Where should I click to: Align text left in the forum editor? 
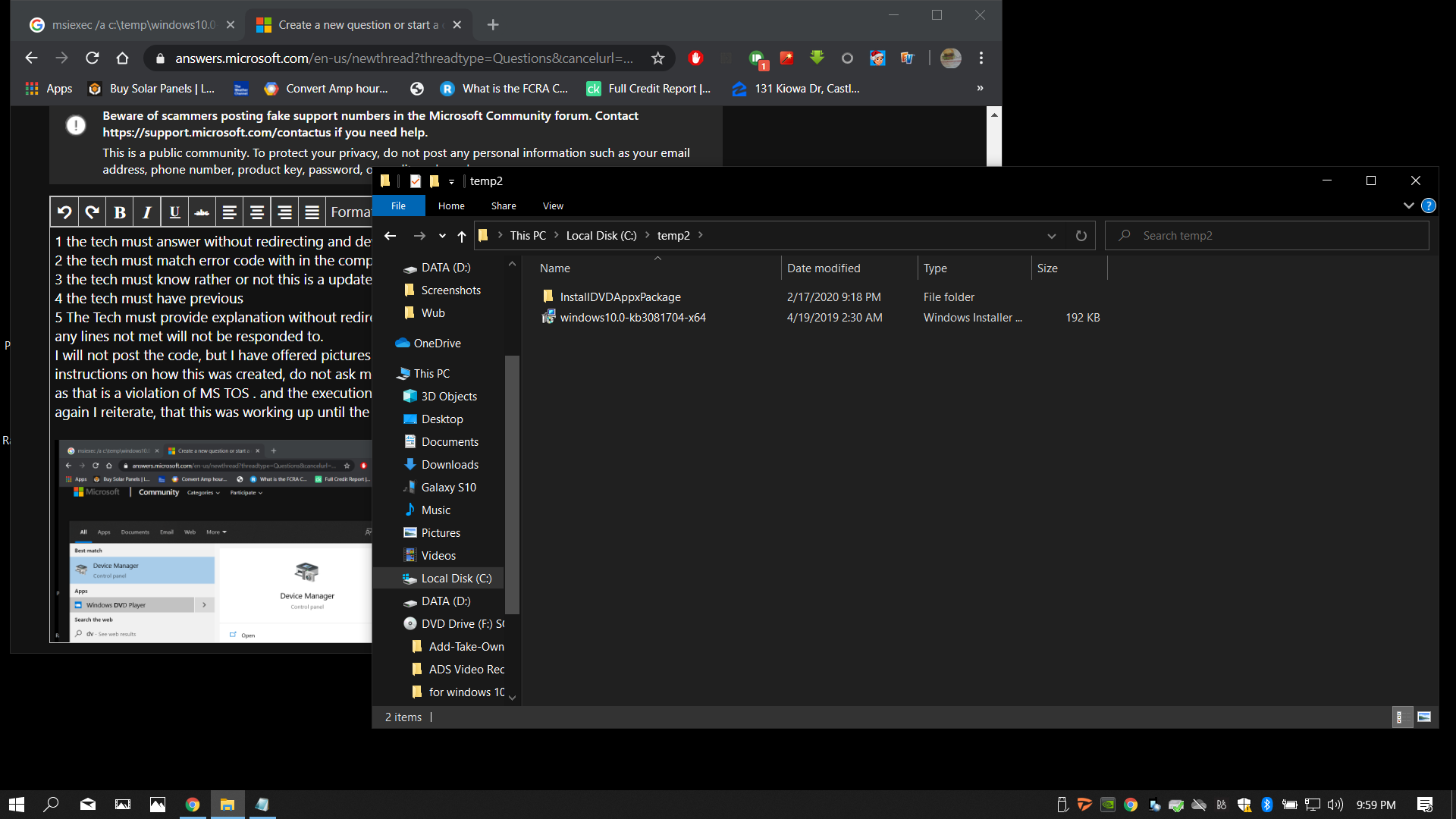tap(229, 212)
